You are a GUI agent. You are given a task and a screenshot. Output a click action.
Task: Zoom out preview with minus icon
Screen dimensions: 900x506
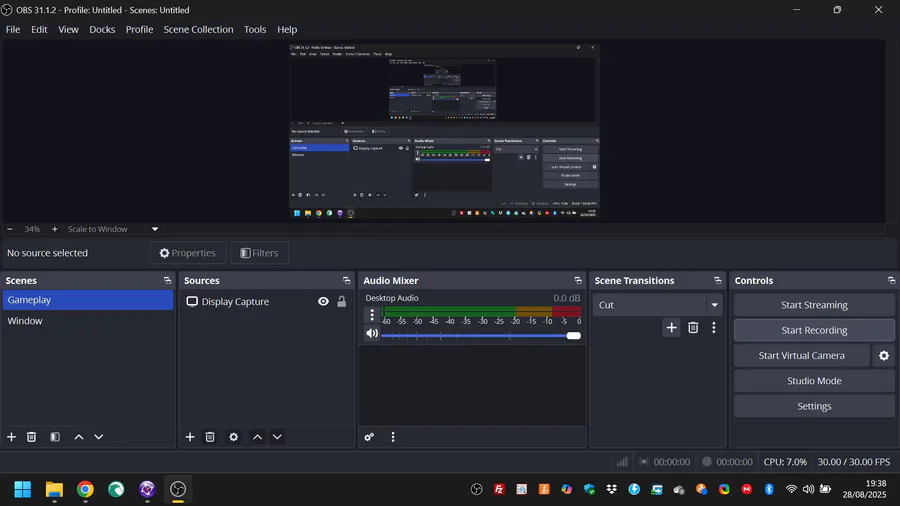tap(10, 229)
